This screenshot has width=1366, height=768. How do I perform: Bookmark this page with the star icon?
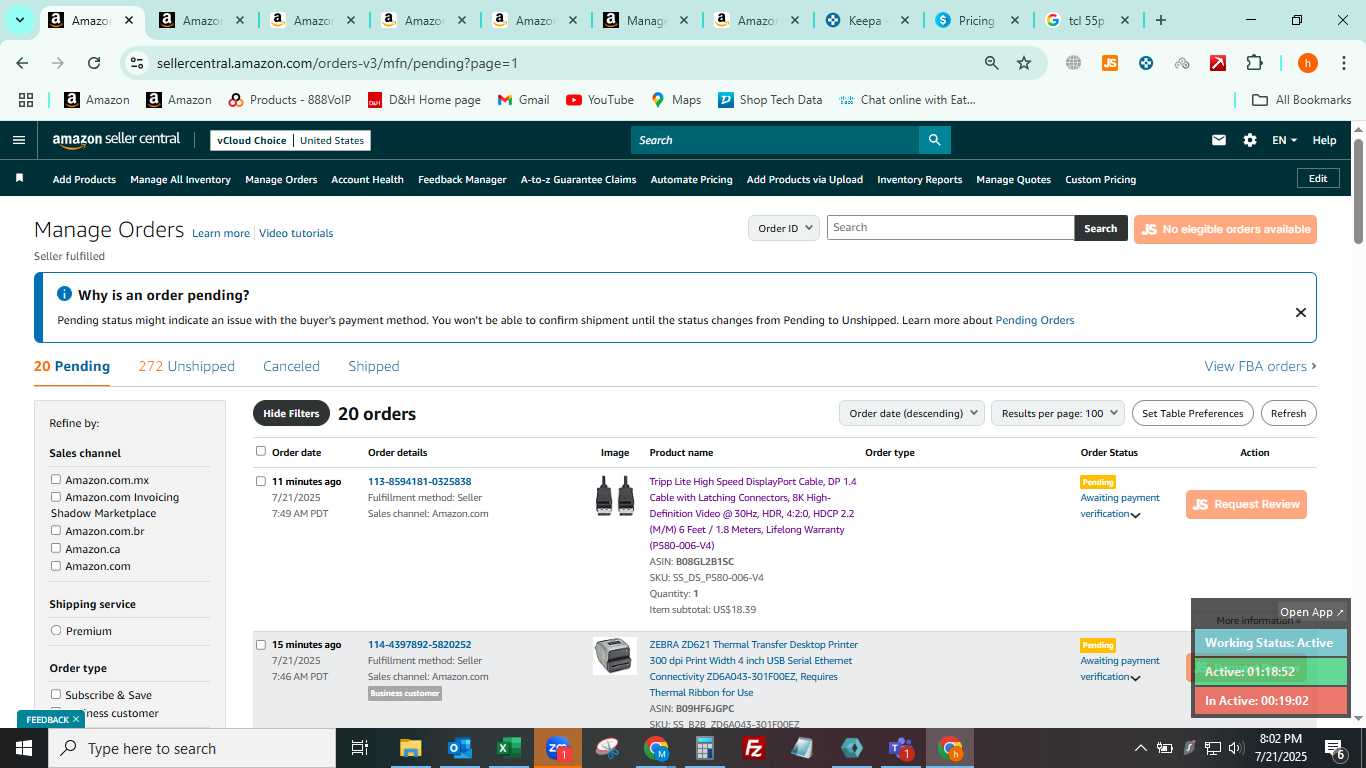(1024, 63)
